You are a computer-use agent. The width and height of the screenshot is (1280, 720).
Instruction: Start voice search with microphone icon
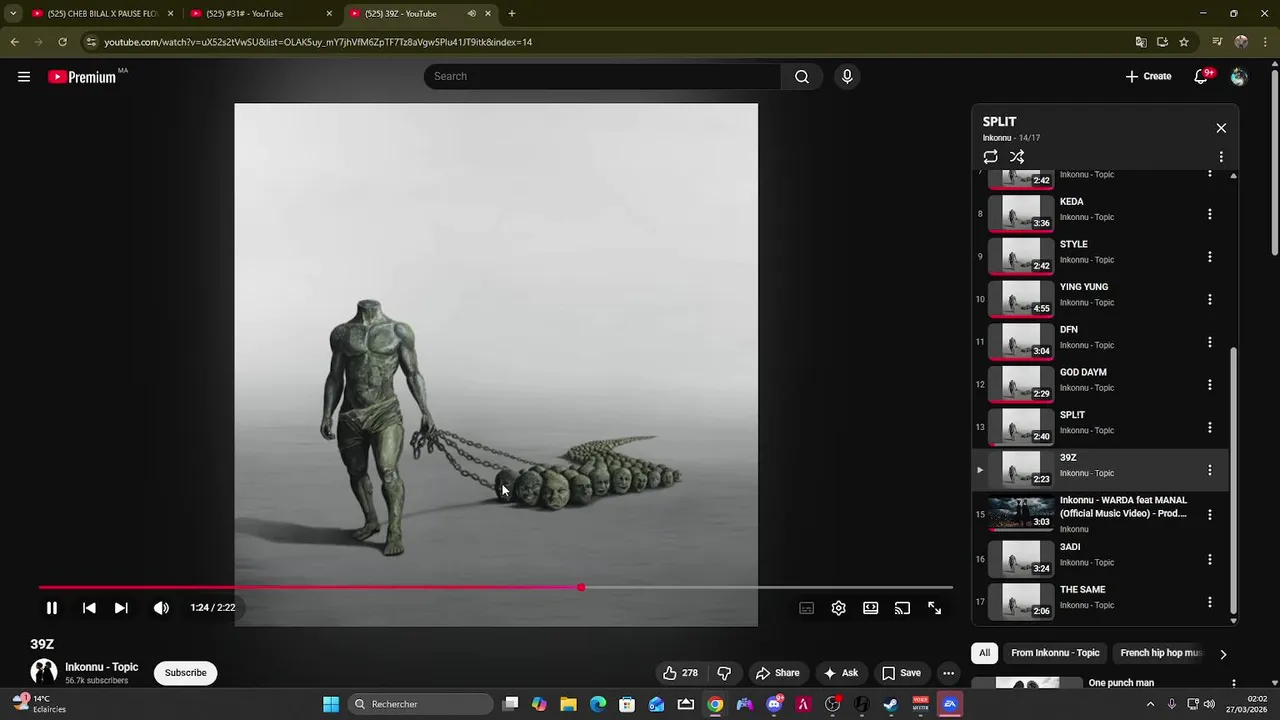point(847,76)
